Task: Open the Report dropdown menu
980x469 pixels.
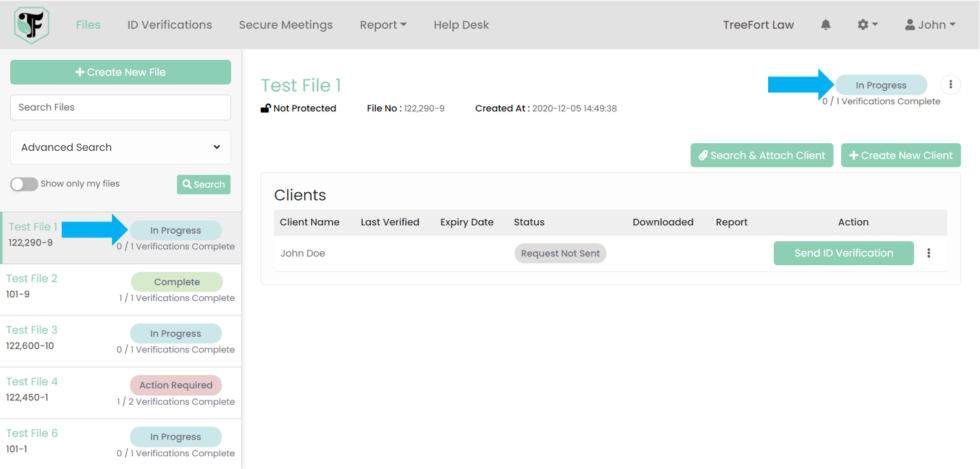Action: coord(383,25)
